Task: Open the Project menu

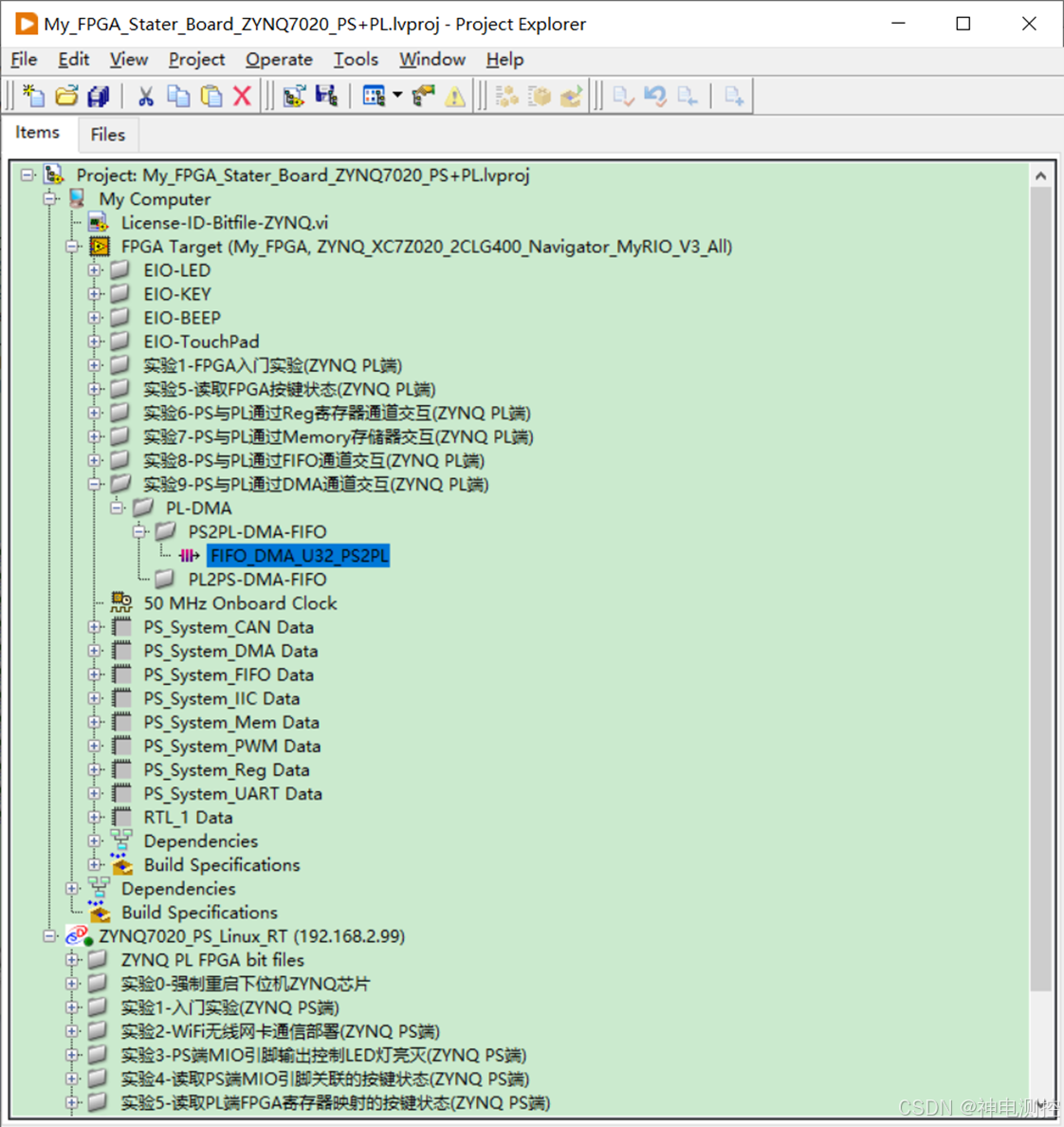Action: tap(197, 60)
